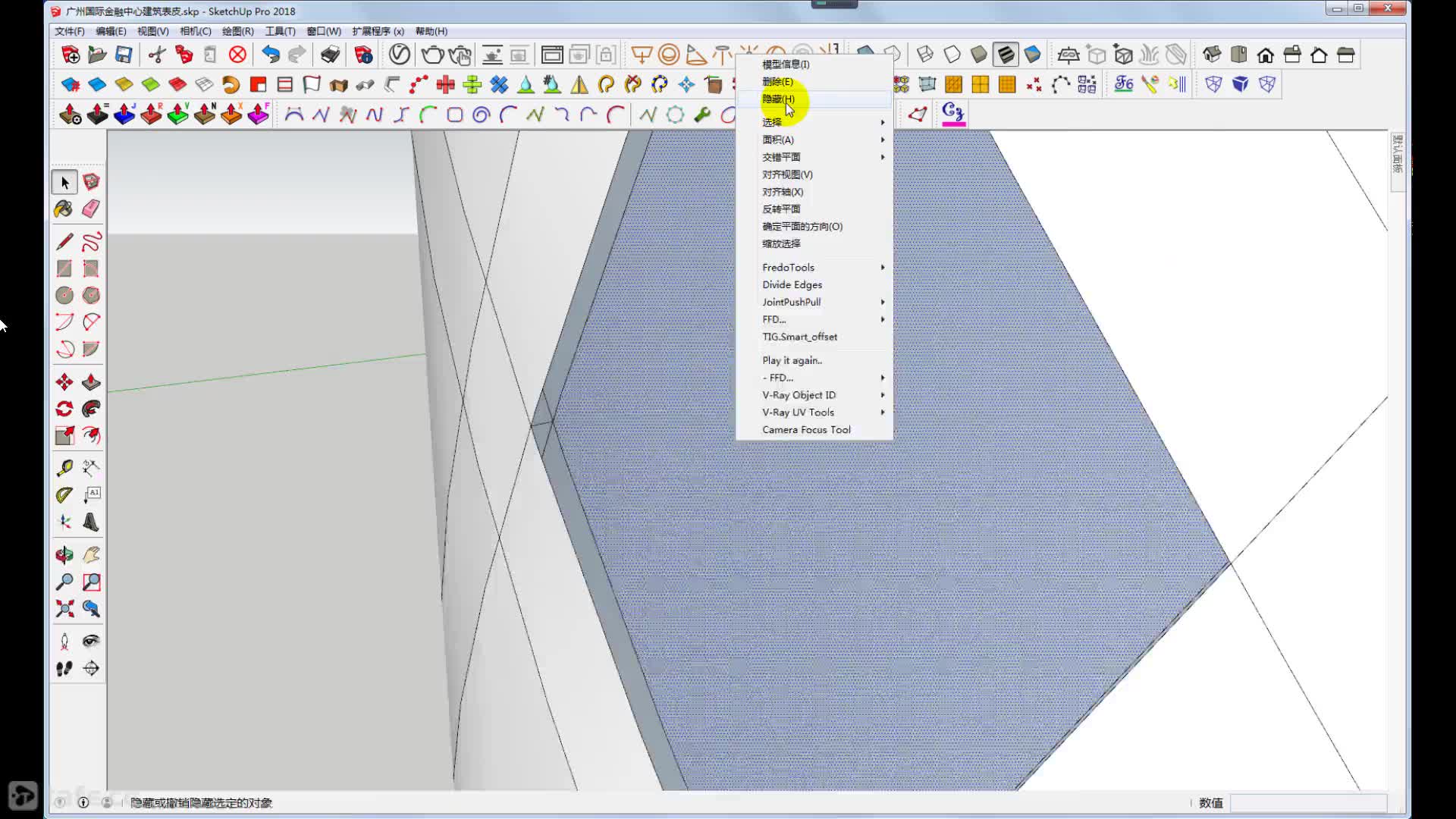Image resolution: width=1456 pixels, height=819 pixels.
Task: Expand V-Ray UV Tools submenu
Action: 815,413
